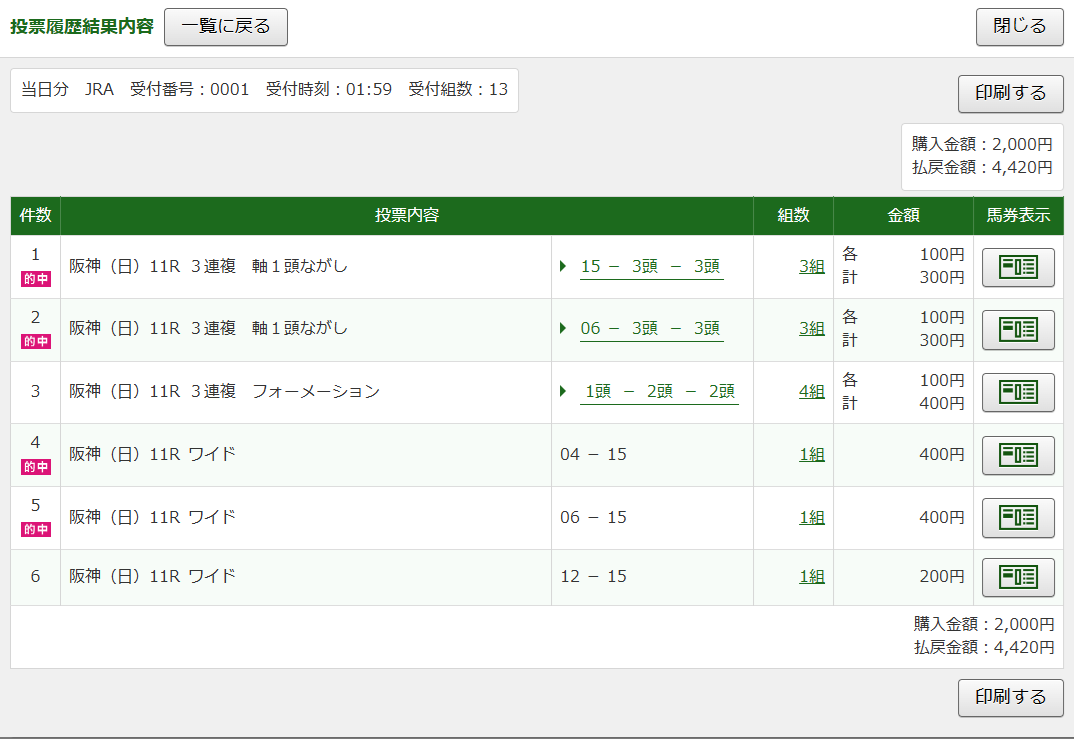Select the 馬券表示 column header
The width and height of the screenshot is (1074, 739).
pyautogui.click(x=1018, y=216)
